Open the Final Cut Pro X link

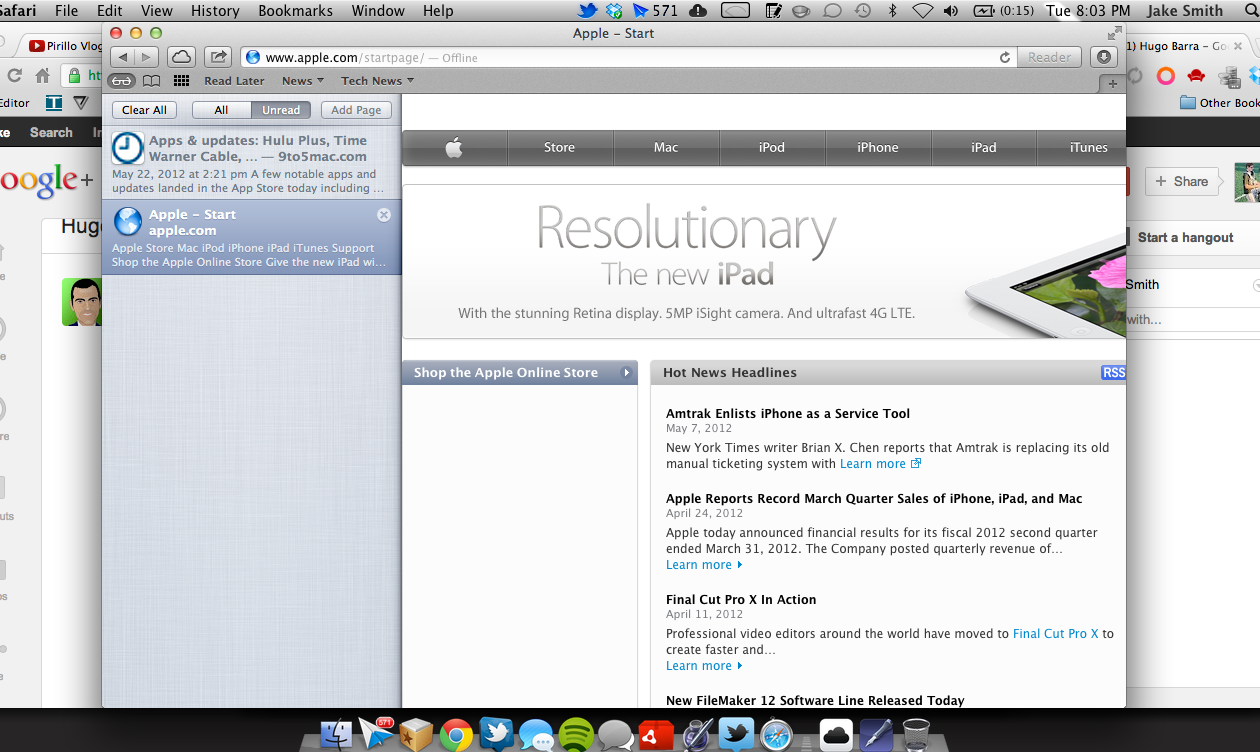[1055, 634]
